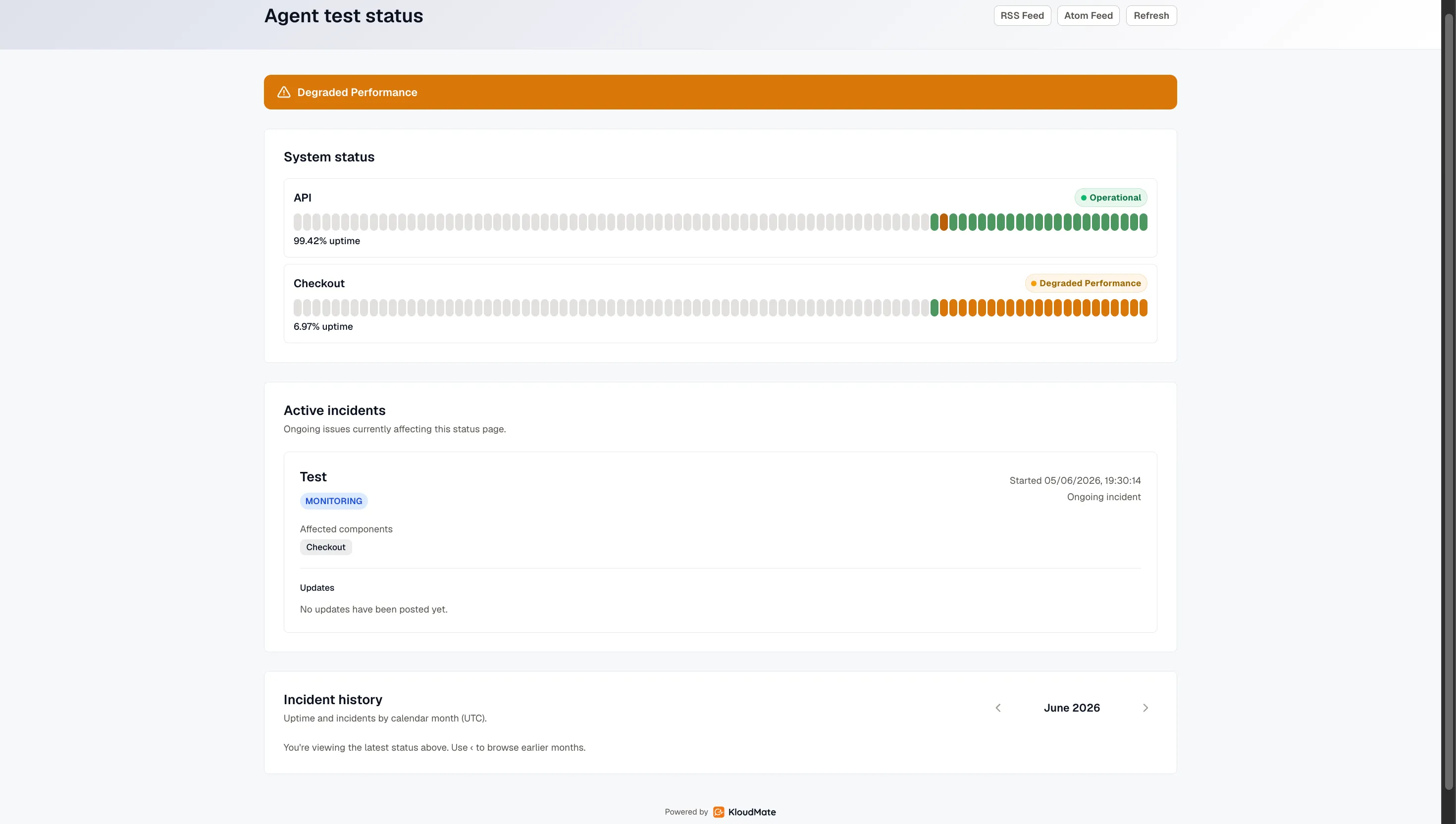Click the RSS Feed button

(x=1022, y=15)
